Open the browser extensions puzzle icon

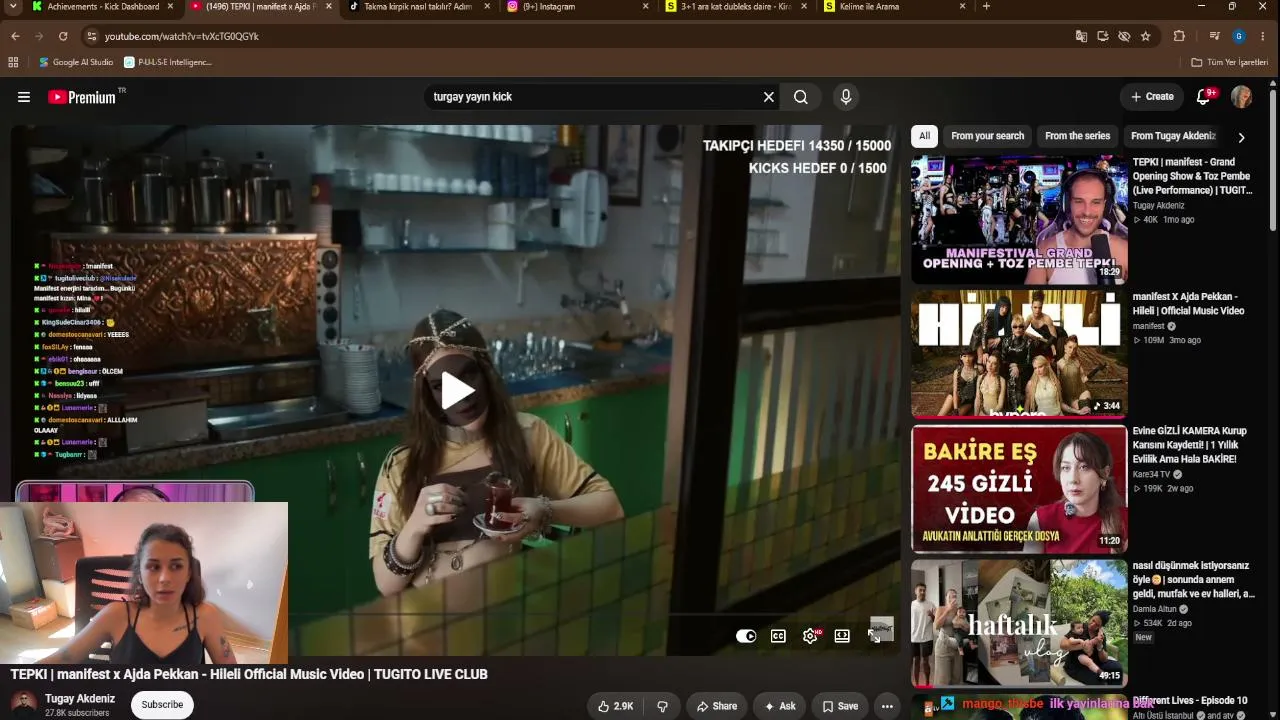(1179, 36)
